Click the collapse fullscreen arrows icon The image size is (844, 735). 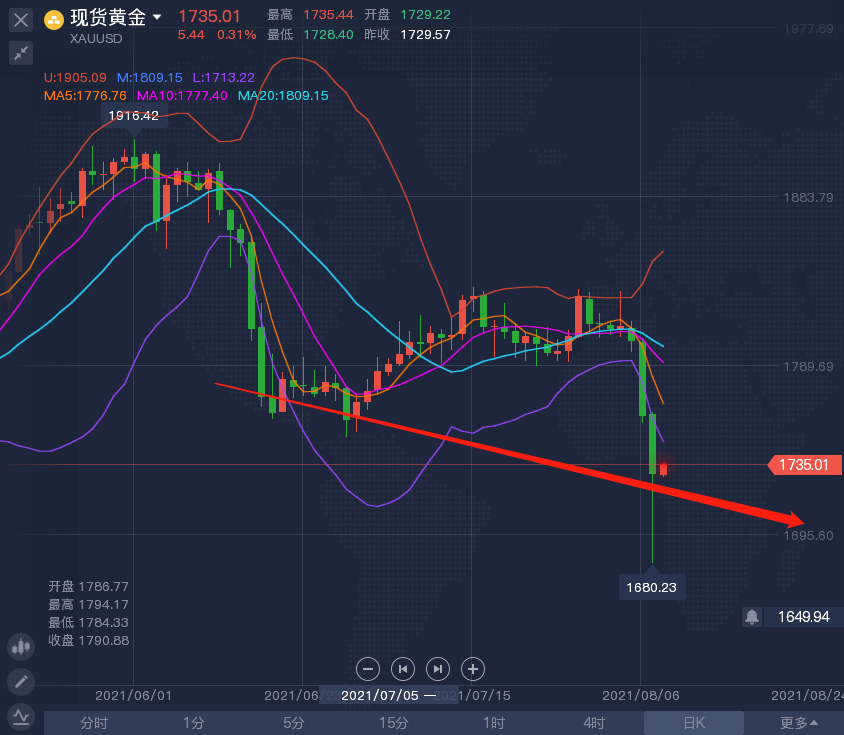click(x=20, y=53)
